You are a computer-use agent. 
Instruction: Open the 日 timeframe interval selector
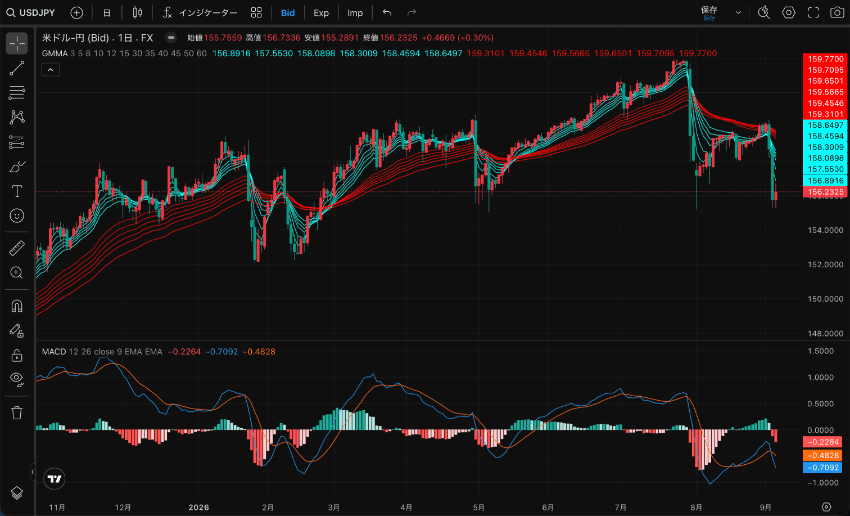coord(107,12)
